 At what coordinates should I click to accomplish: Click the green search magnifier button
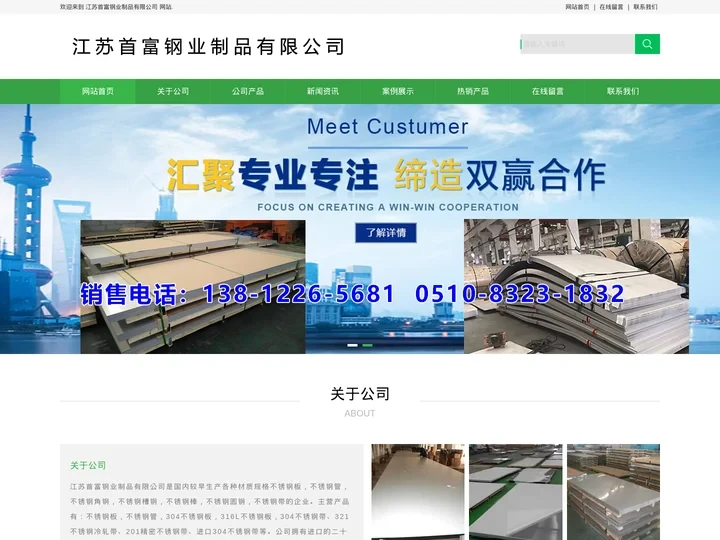click(647, 44)
